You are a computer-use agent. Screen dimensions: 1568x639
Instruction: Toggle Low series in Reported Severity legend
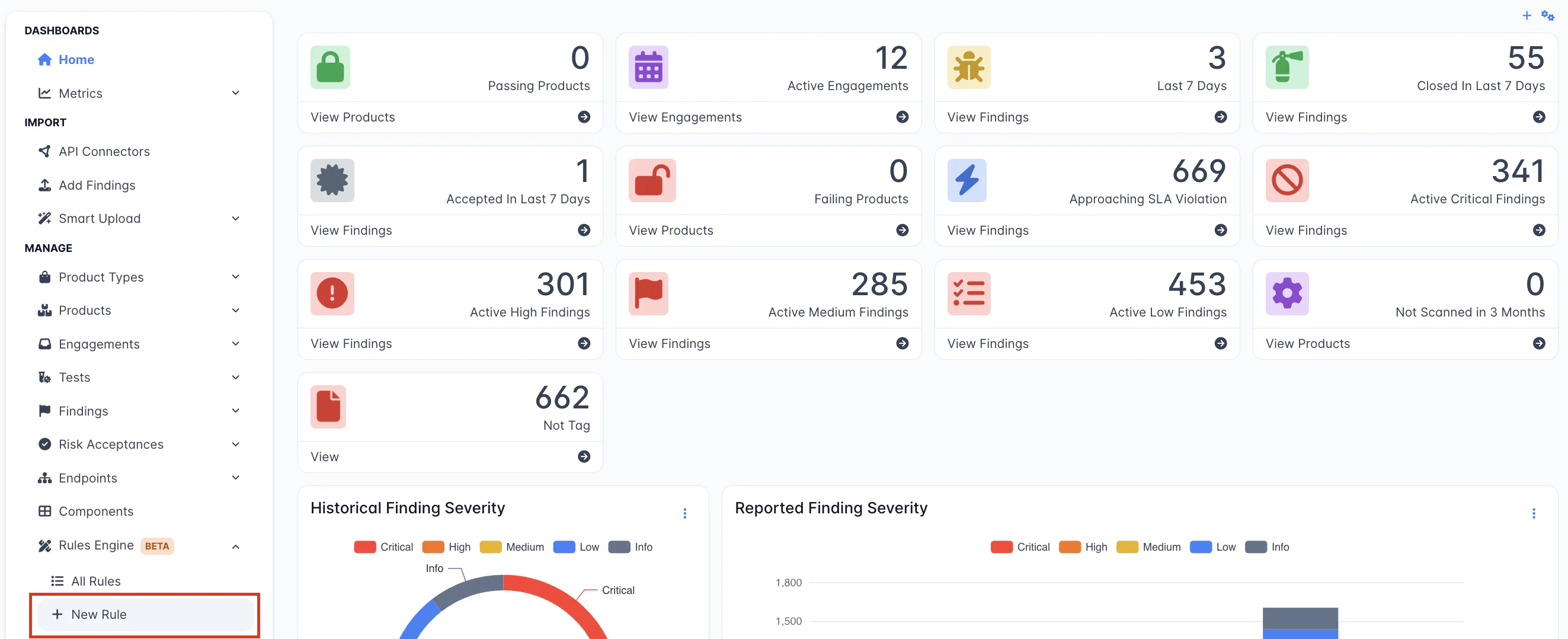click(x=1212, y=547)
